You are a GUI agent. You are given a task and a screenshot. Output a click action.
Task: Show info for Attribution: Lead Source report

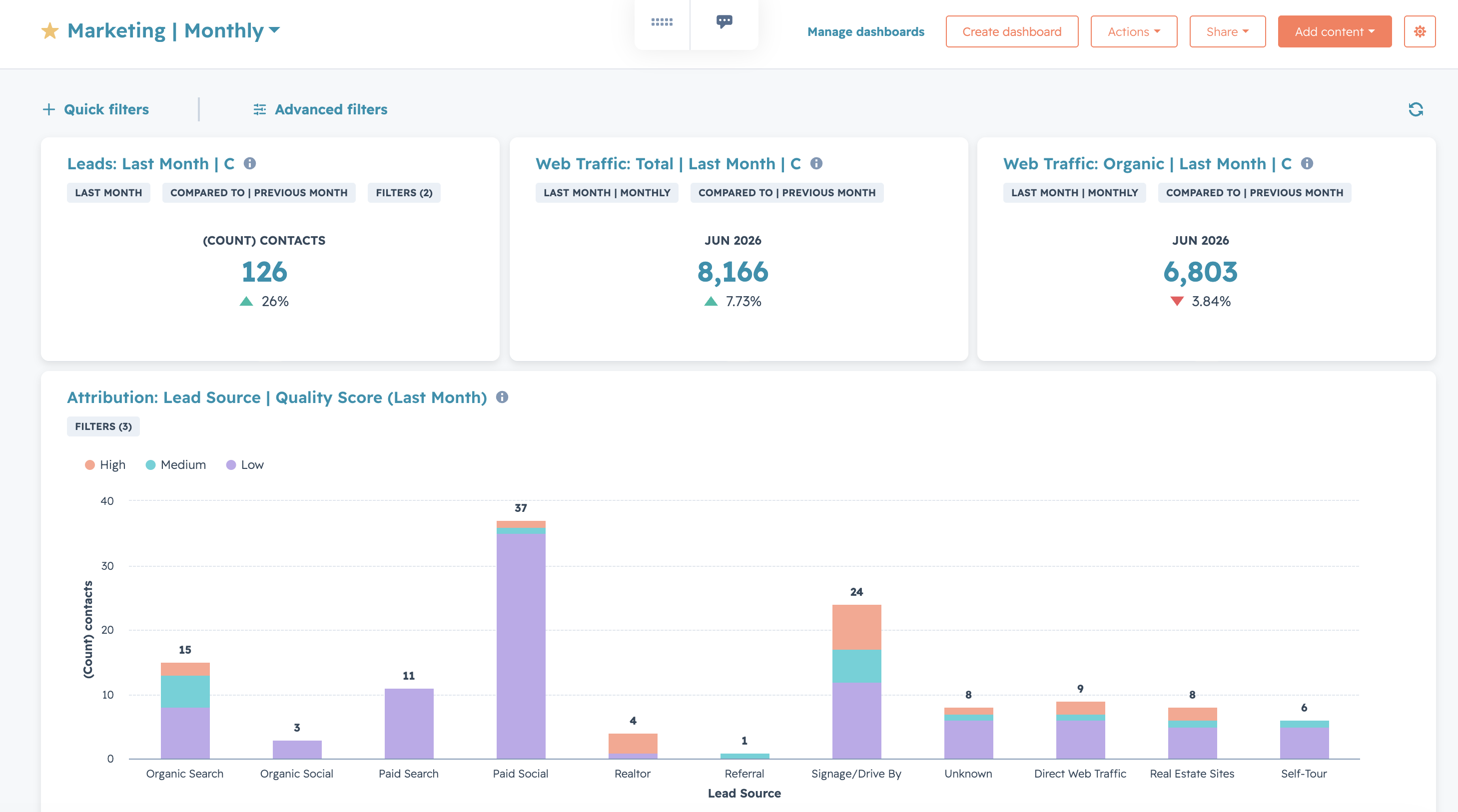[502, 397]
